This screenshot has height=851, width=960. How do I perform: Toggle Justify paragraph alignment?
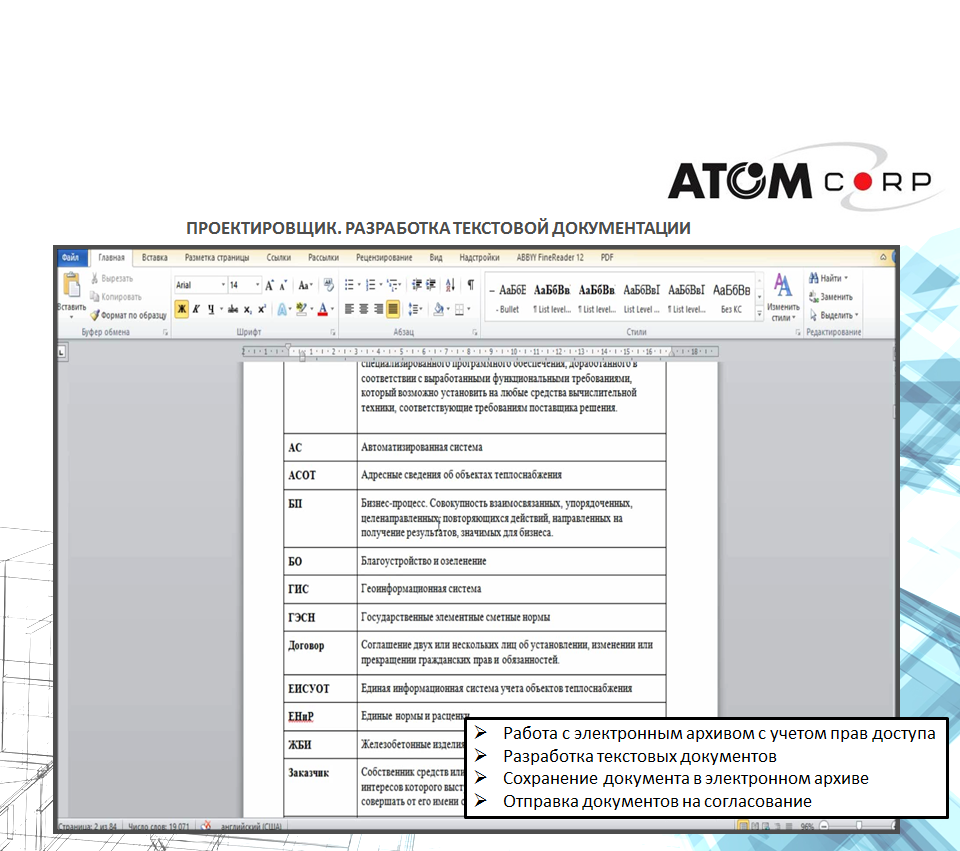coord(393,310)
